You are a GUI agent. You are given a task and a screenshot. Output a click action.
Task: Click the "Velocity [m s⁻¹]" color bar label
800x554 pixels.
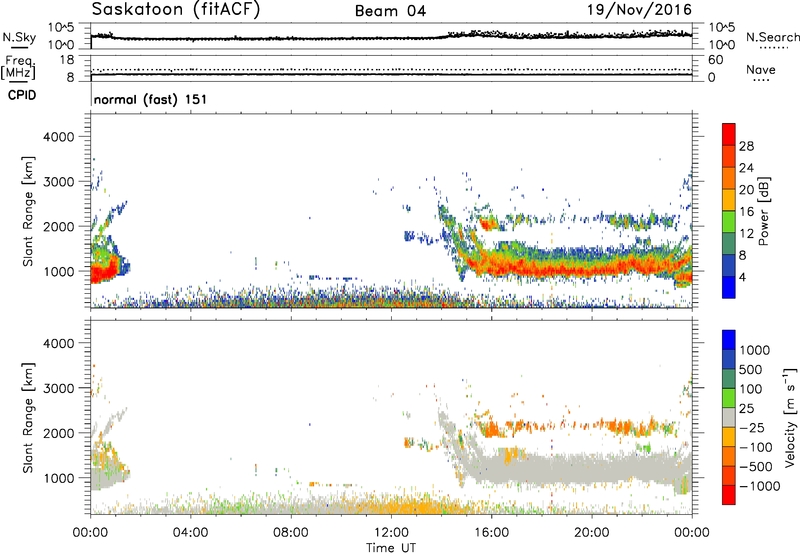tap(790, 417)
